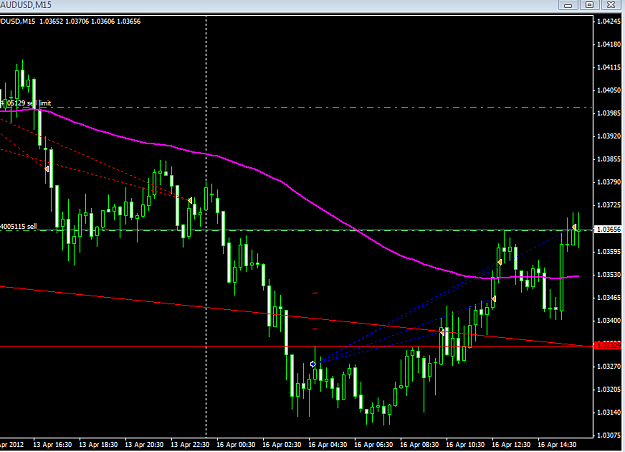
Task: Click the 16 Apr 12:30 time label
Action: (x=511, y=444)
